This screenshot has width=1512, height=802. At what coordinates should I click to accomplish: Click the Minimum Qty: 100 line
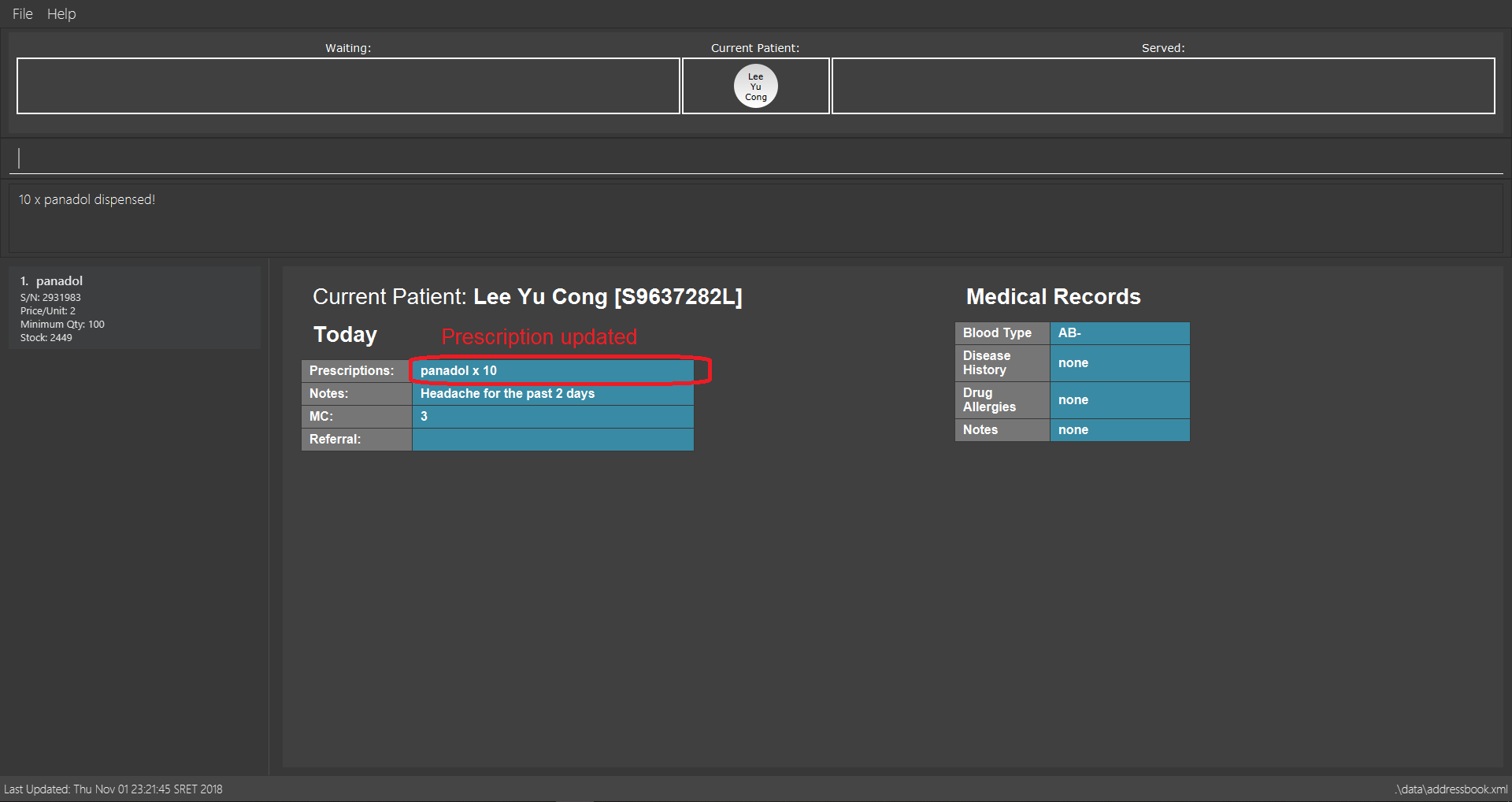[62, 324]
